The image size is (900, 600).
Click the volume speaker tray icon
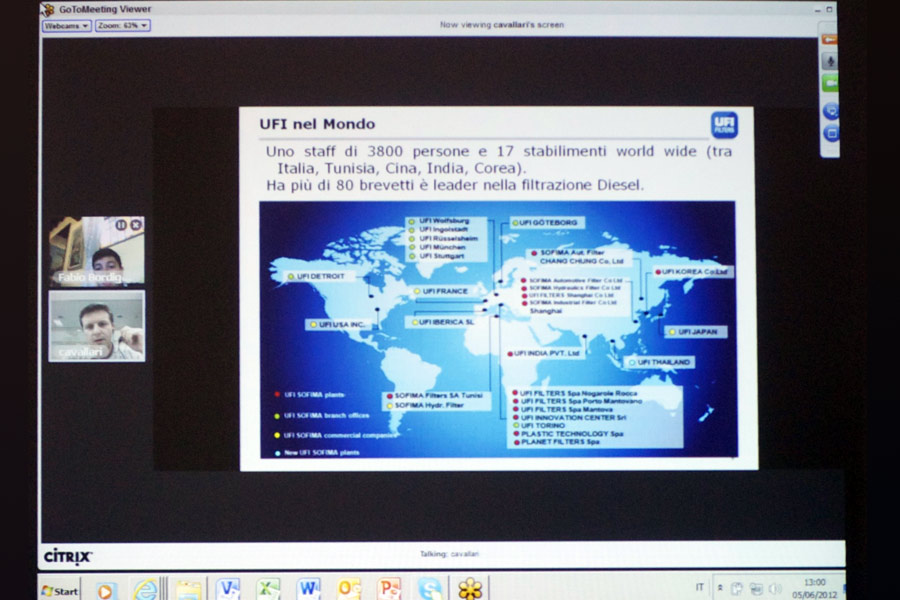coord(775,589)
